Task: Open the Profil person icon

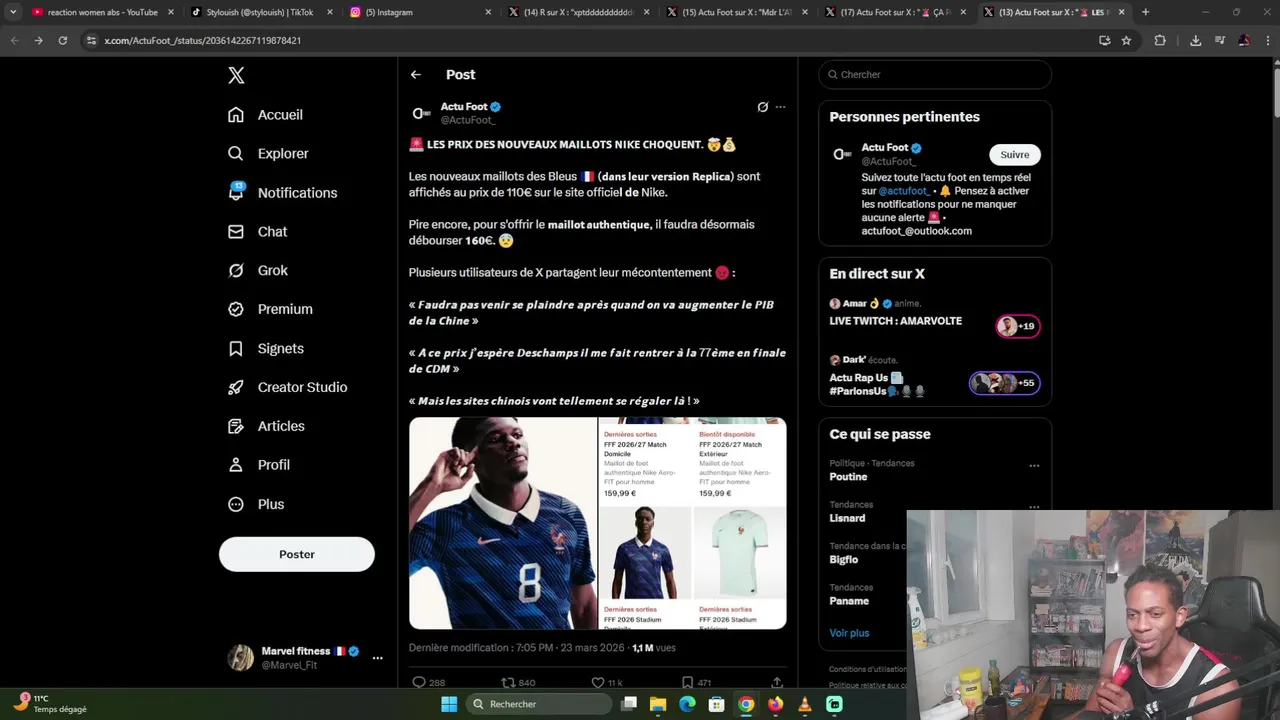Action: coord(236,465)
